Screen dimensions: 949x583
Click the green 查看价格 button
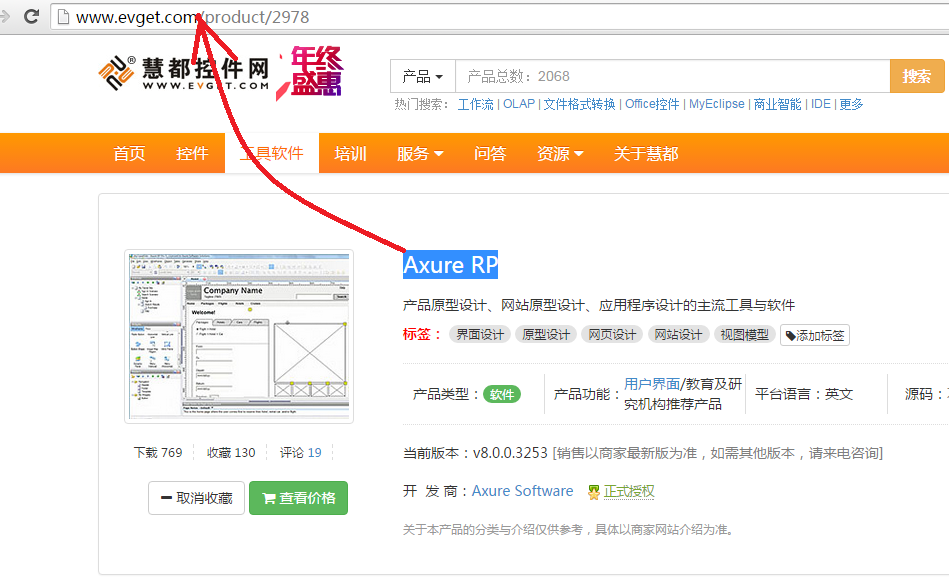pyautogui.click(x=298, y=498)
